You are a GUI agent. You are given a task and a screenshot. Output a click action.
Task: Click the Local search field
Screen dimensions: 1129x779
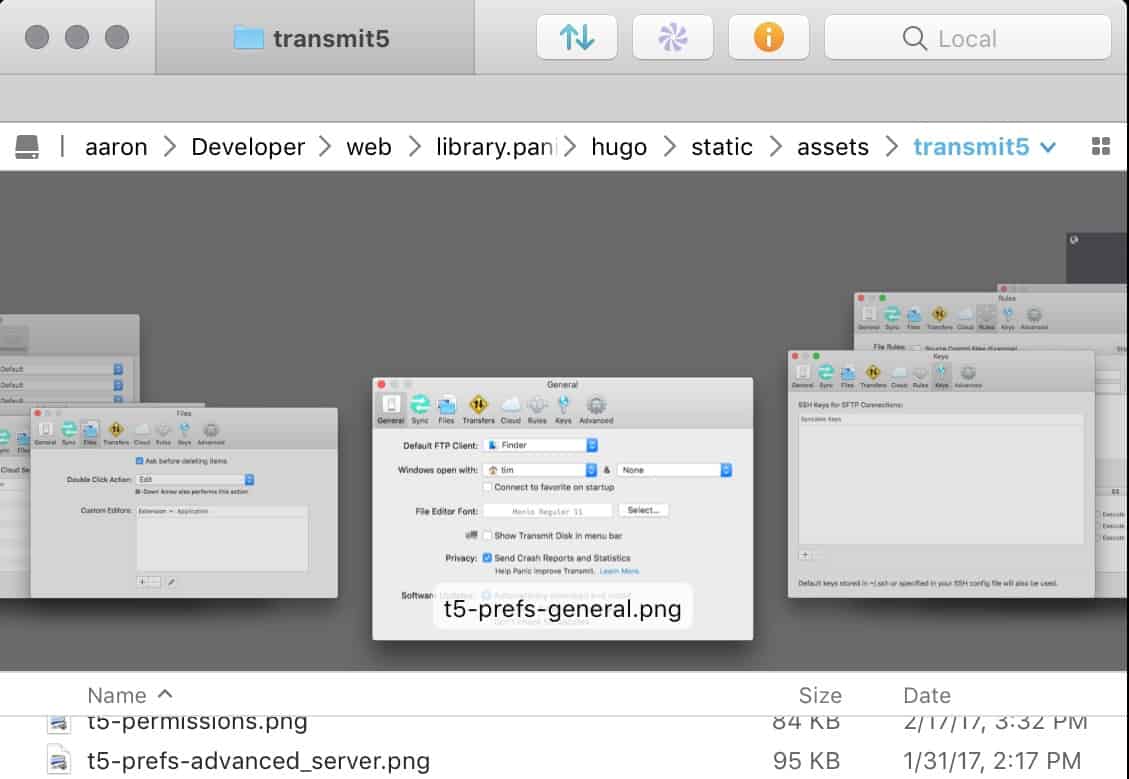click(x=967, y=37)
